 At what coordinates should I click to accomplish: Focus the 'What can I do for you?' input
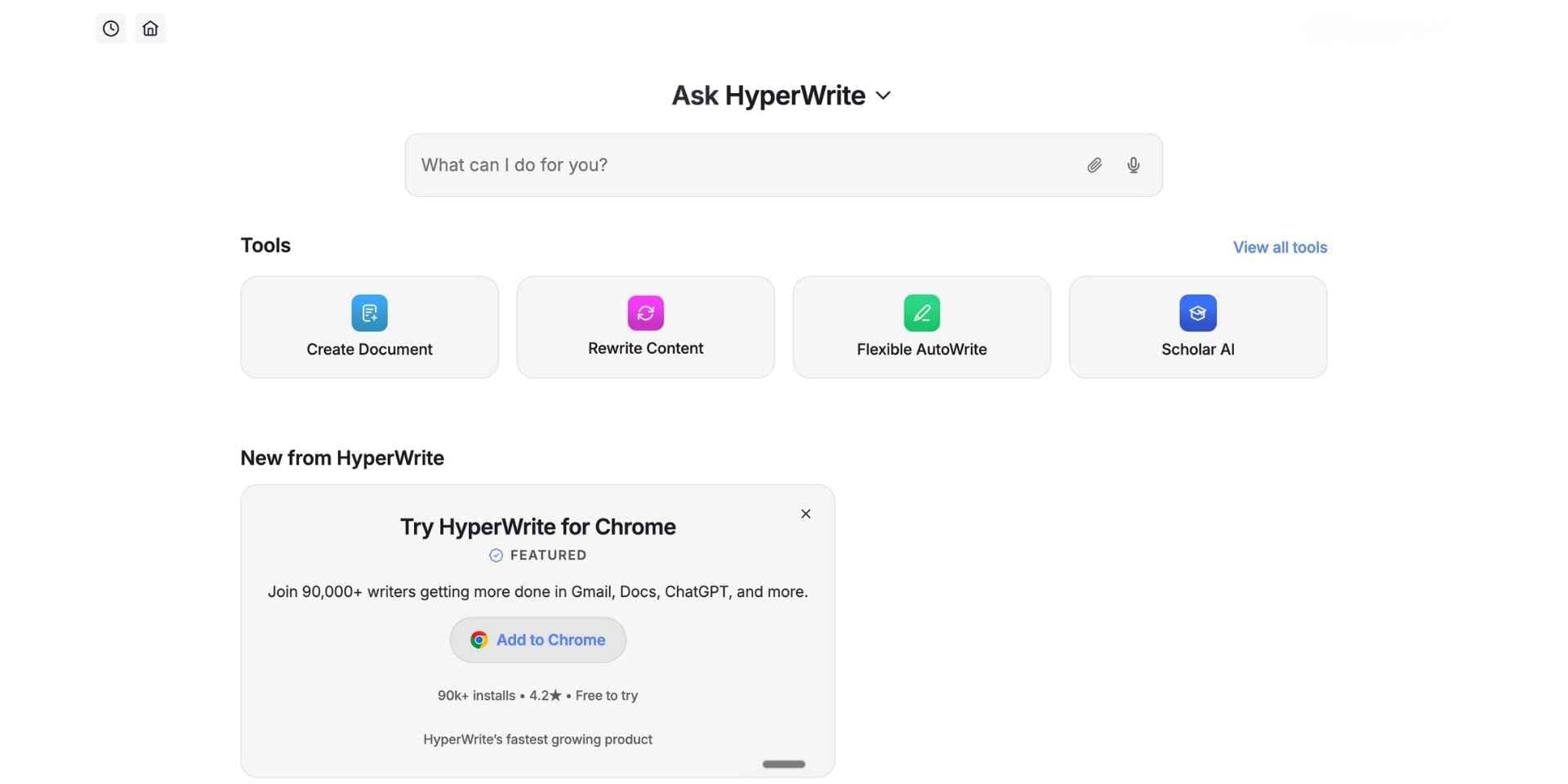783,165
